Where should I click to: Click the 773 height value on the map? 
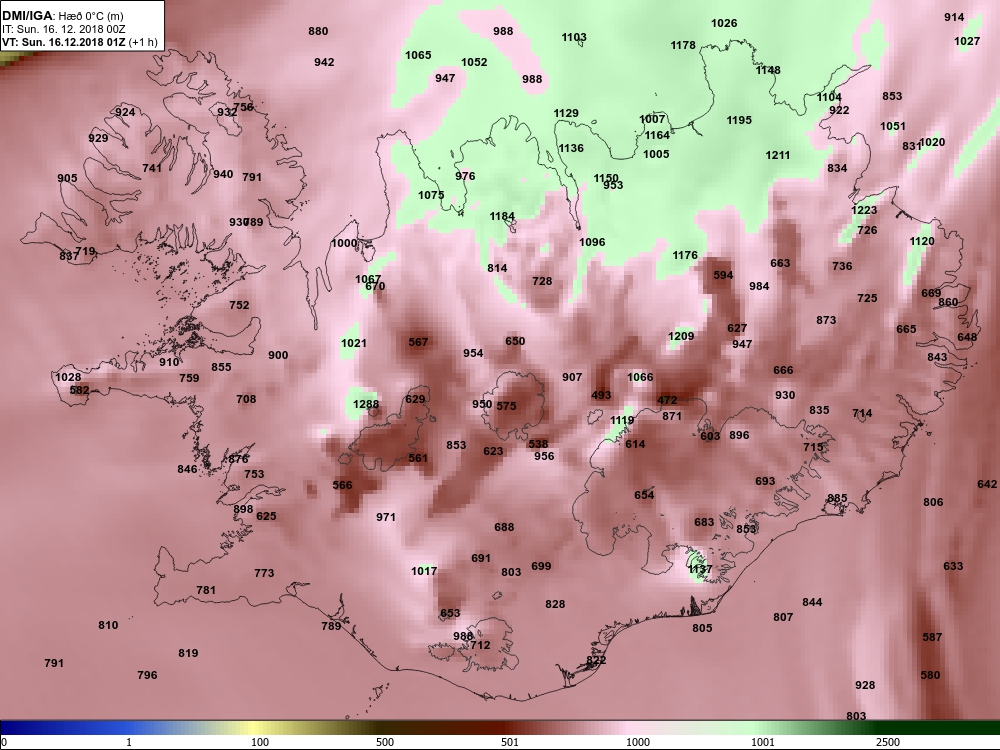[x=264, y=573]
